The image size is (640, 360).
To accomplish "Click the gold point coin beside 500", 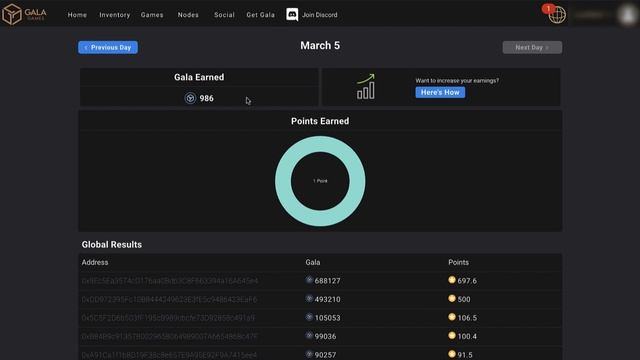I will pos(452,299).
